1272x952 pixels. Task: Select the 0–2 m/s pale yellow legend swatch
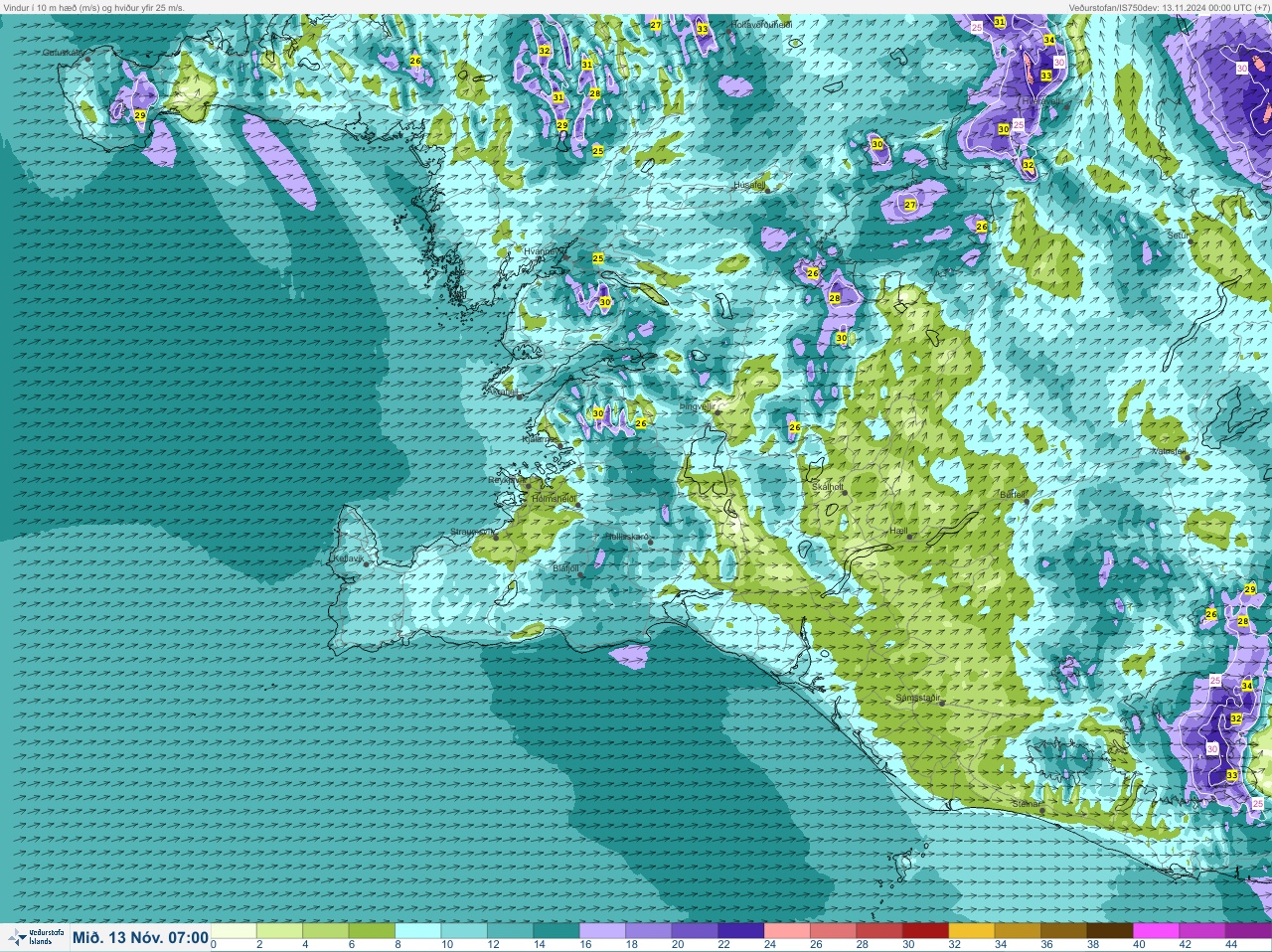pos(234,931)
